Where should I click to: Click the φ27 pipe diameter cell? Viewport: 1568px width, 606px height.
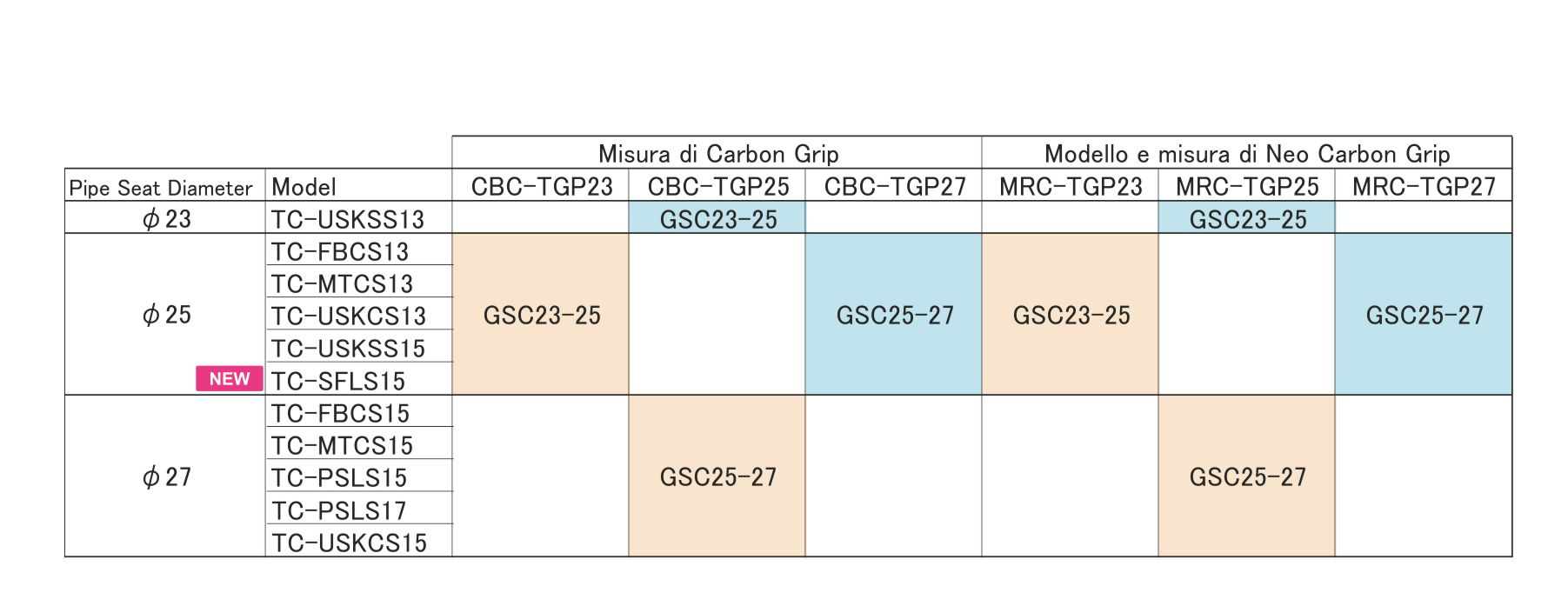tap(166, 476)
